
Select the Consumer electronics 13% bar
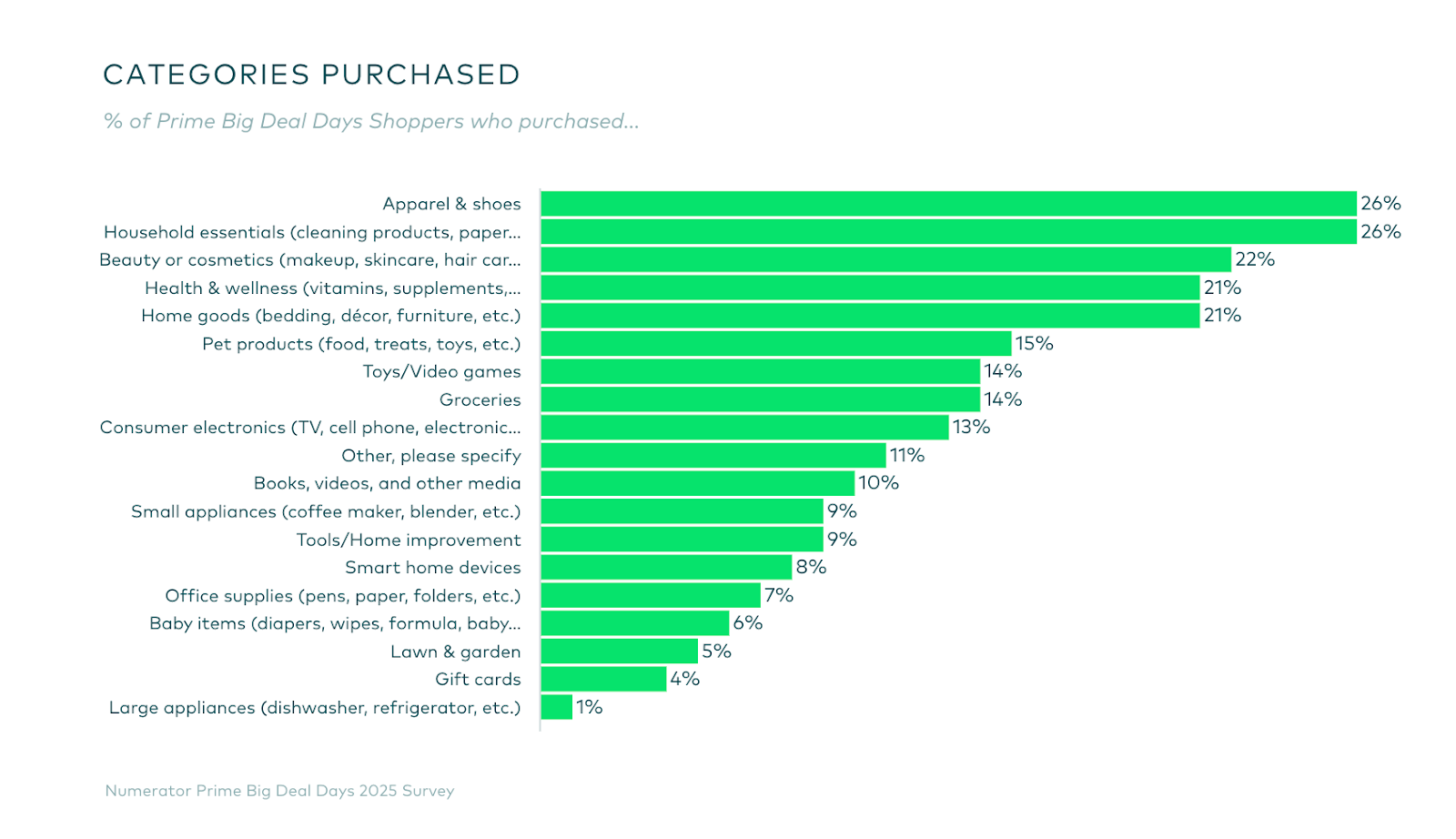click(744, 428)
